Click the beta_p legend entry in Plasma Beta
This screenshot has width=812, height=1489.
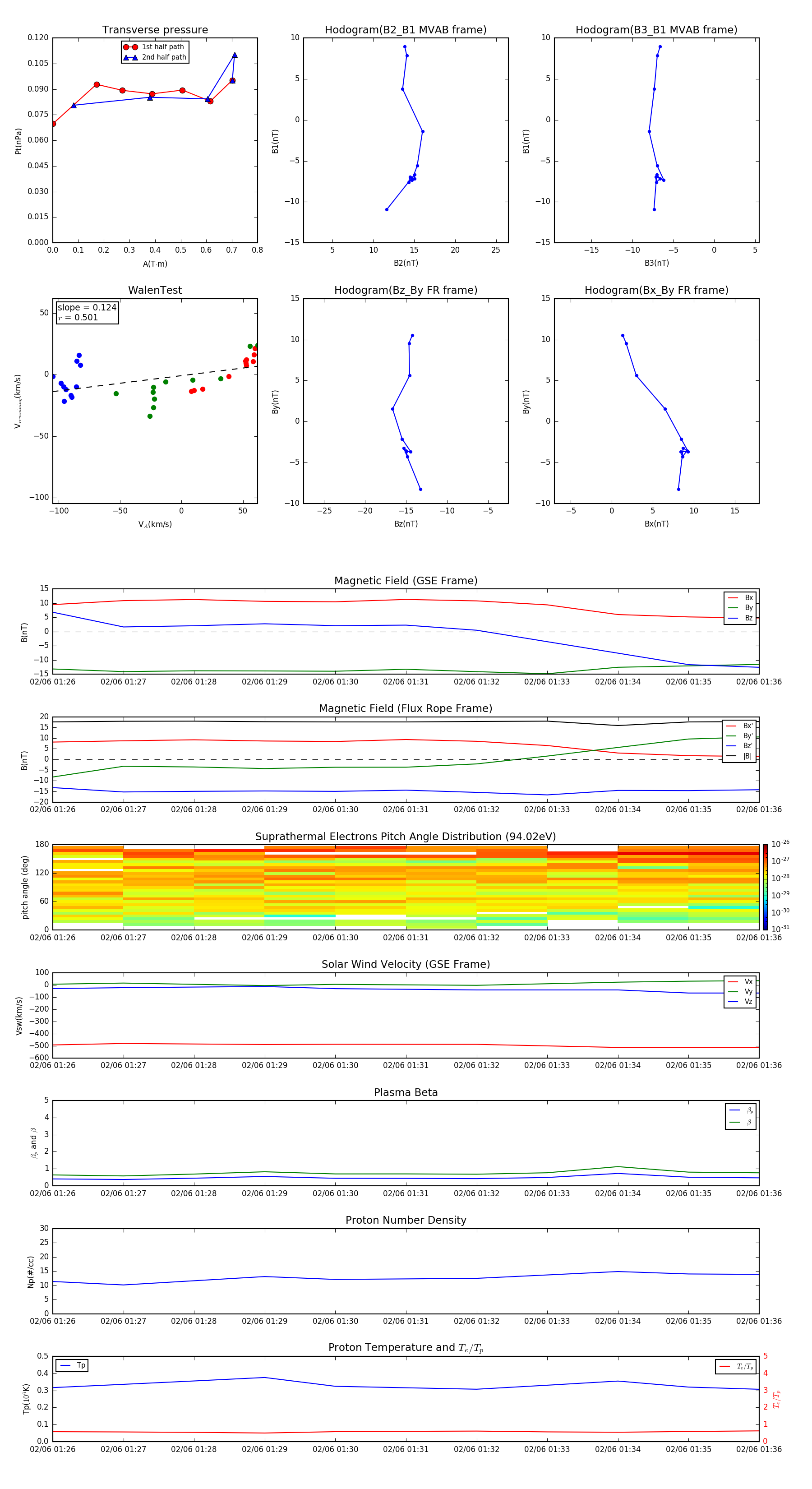(741, 1110)
